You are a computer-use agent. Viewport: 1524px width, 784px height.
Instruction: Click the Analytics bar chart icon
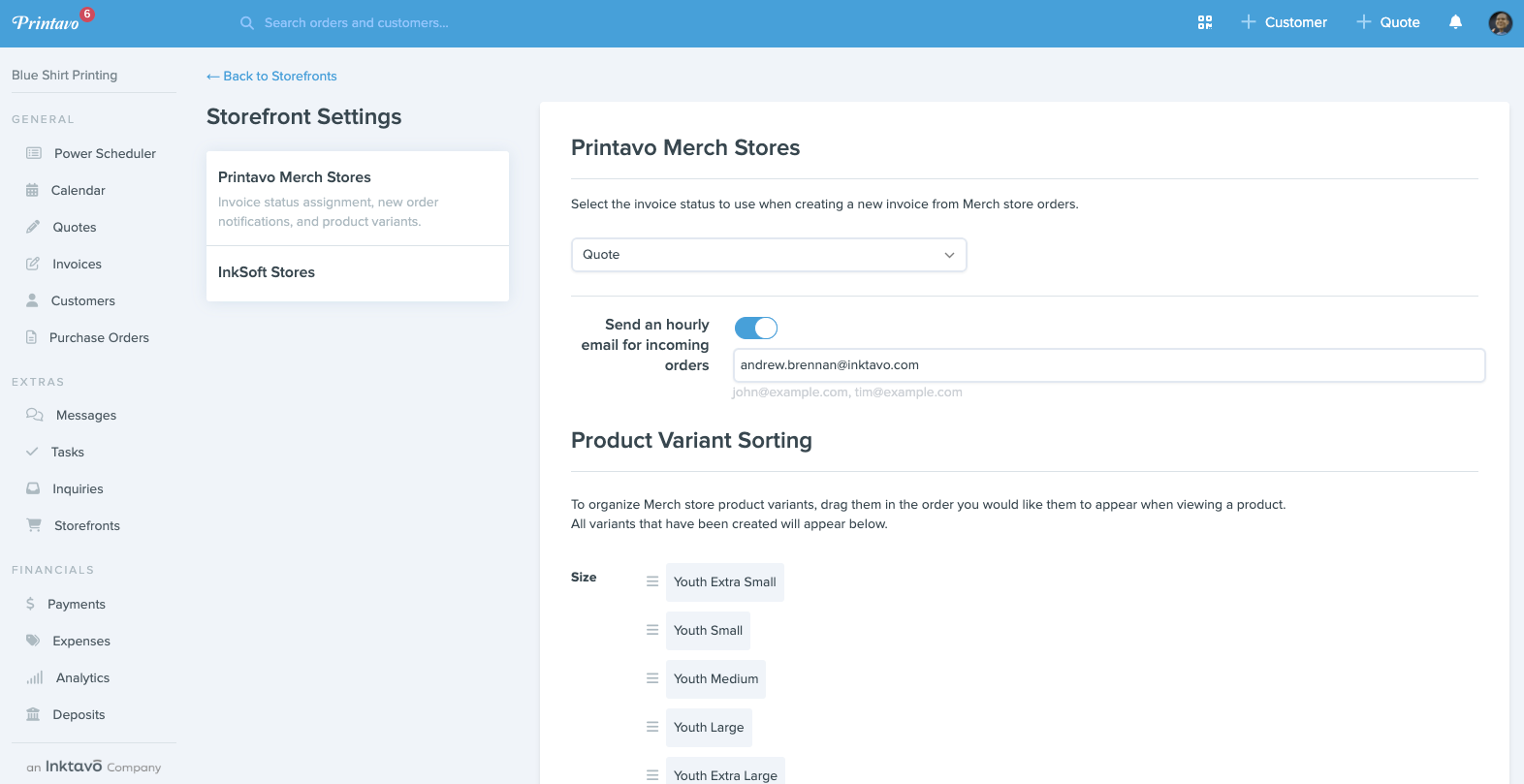(35, 677)
